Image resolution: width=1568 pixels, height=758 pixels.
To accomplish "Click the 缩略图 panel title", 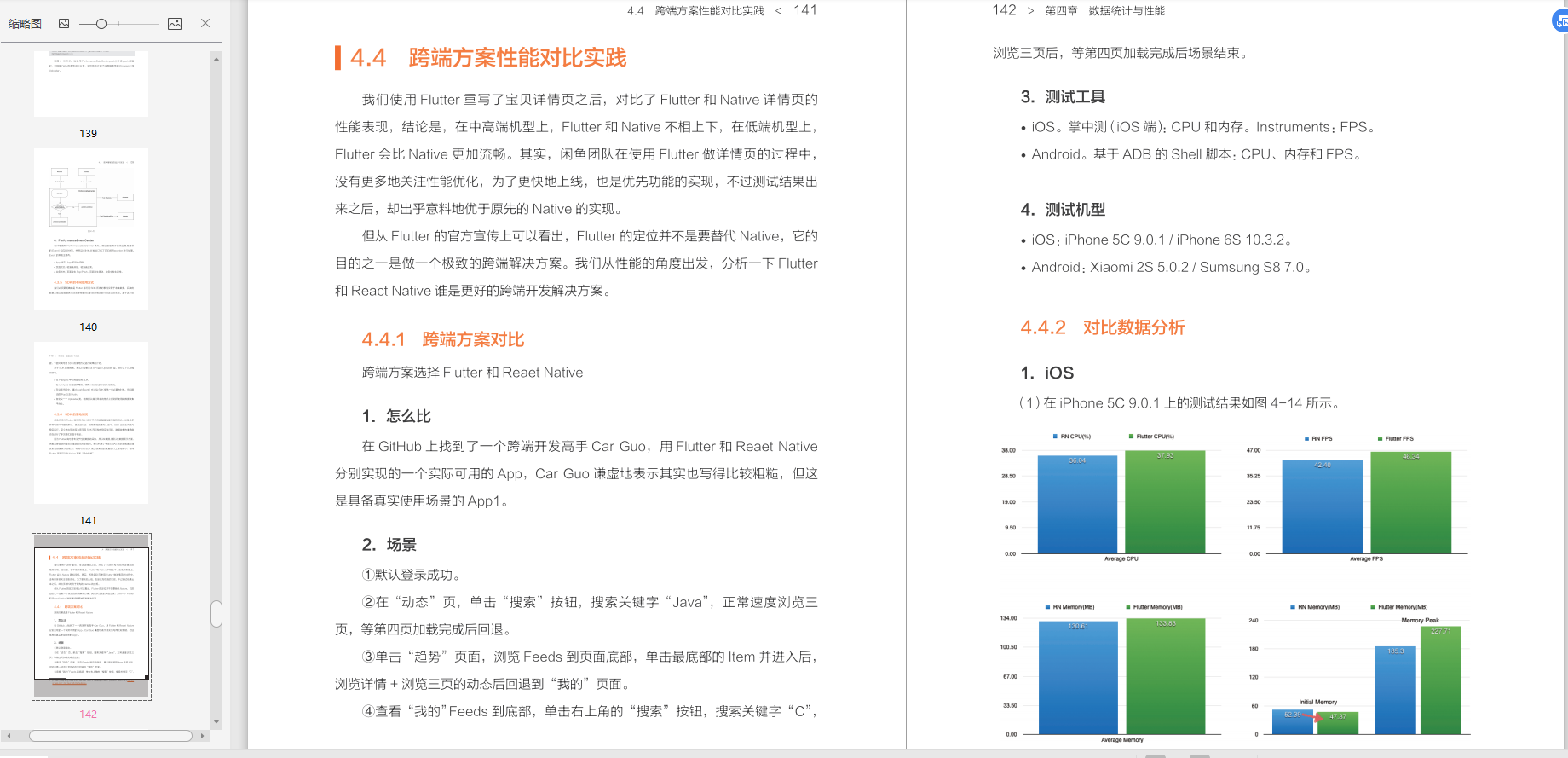I will coord(25,24).
